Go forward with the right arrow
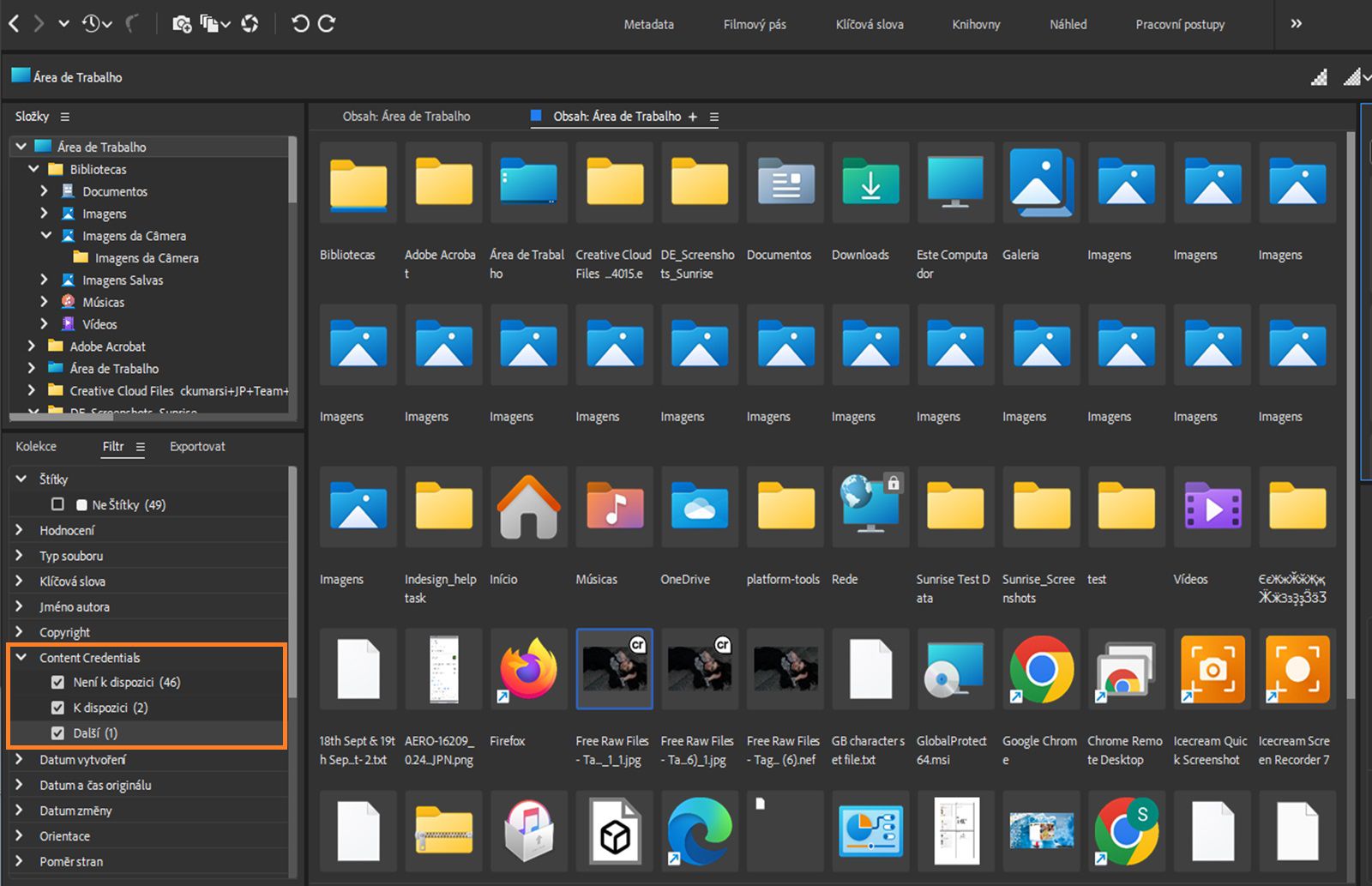This screenshot has width=1372, height=886. pos(38,24)
